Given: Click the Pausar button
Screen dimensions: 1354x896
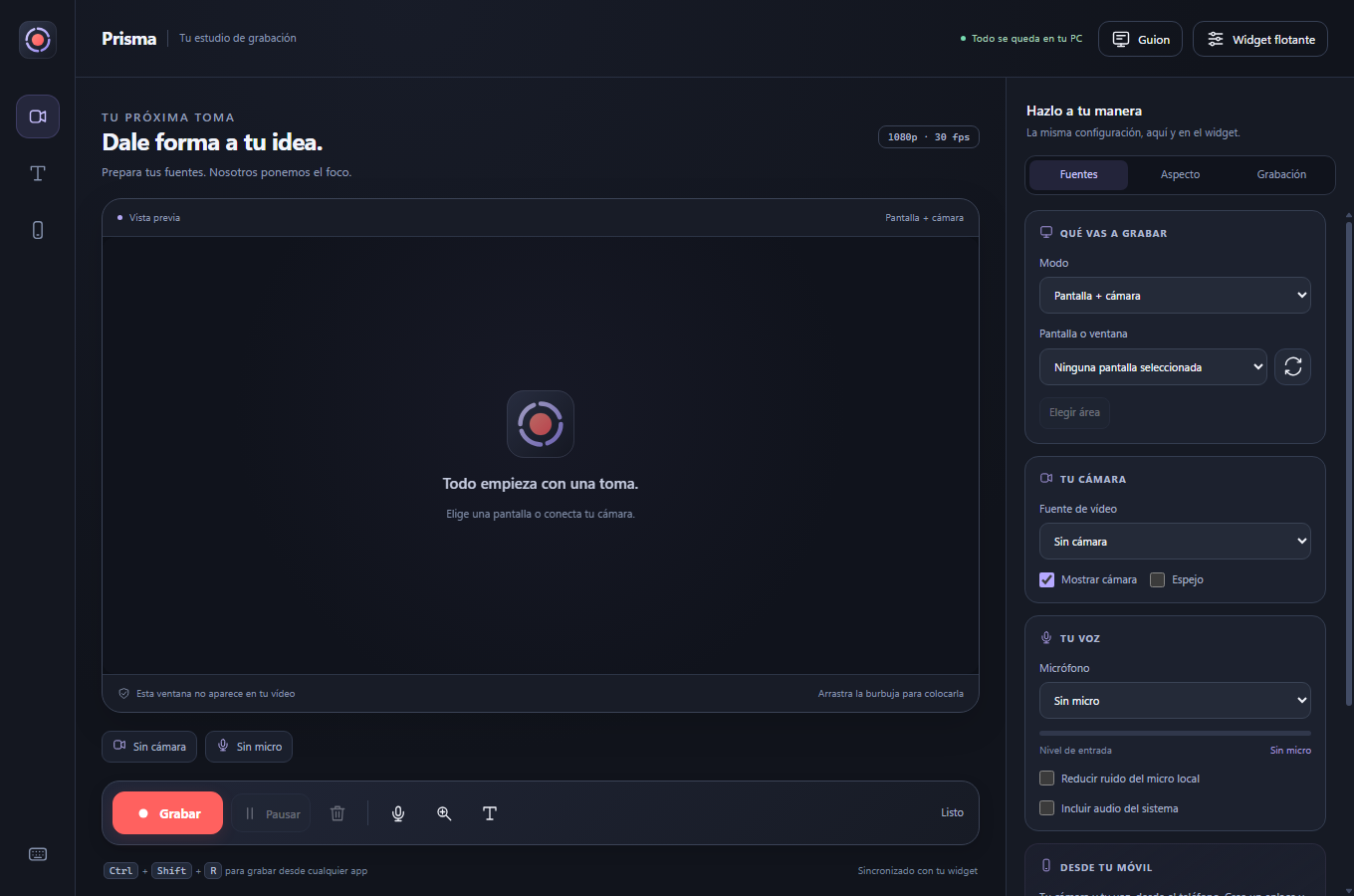Looking at the screenshot, I should pos(272,813).
